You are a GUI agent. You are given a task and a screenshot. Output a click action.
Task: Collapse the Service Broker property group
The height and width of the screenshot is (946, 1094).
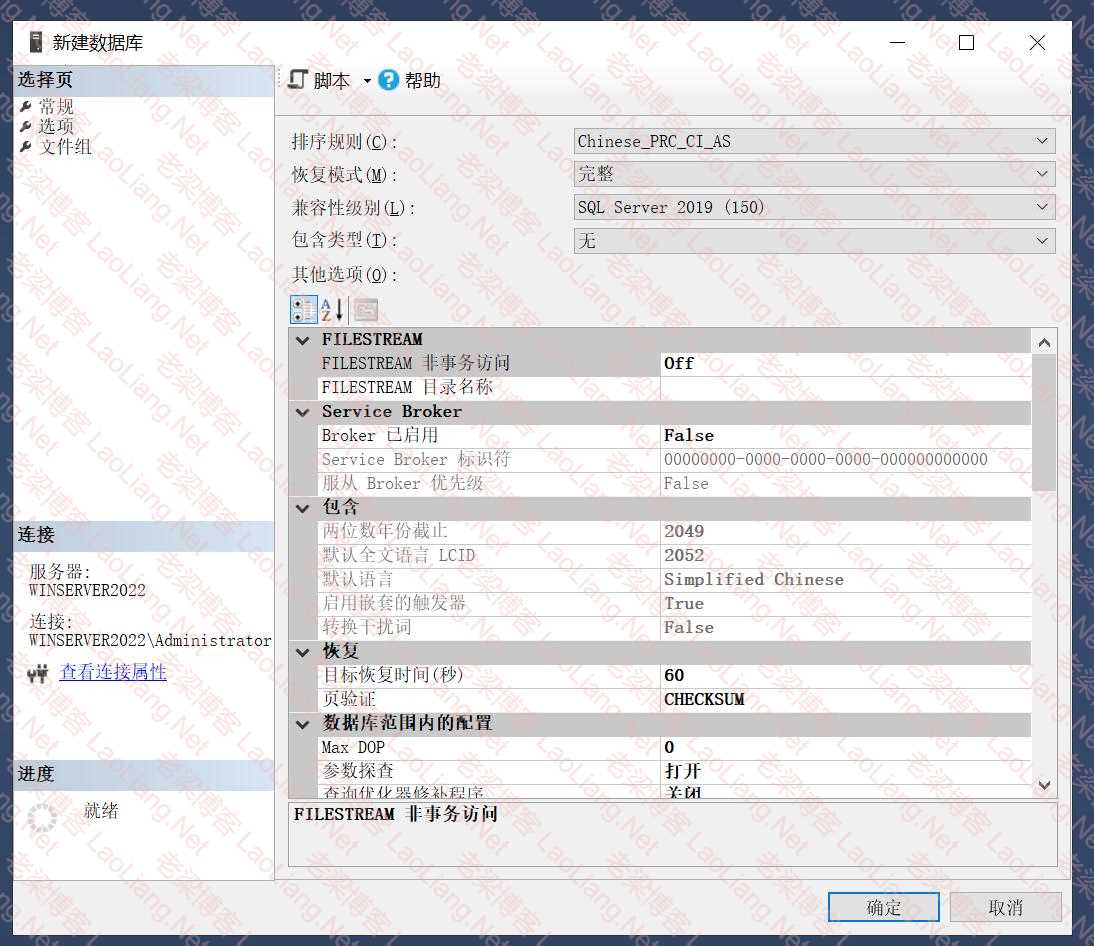tap(303, 412)
